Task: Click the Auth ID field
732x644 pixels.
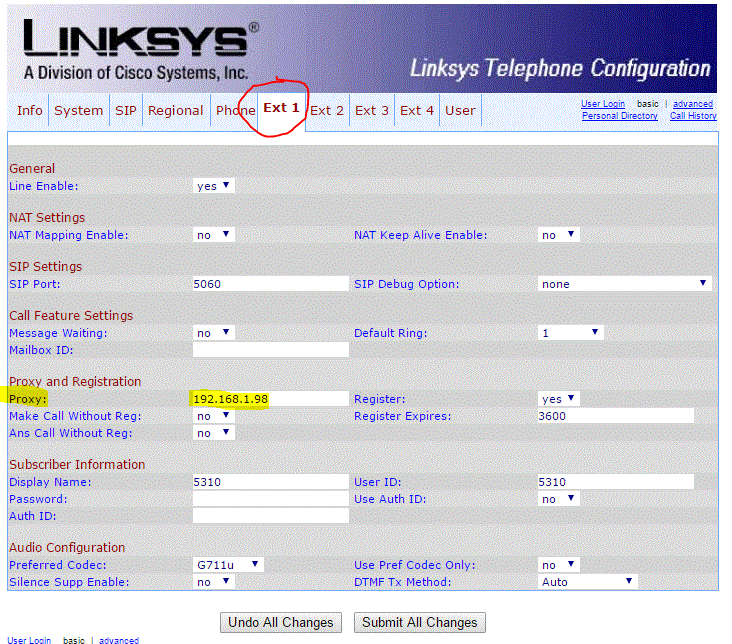Action: coord(270,516)
